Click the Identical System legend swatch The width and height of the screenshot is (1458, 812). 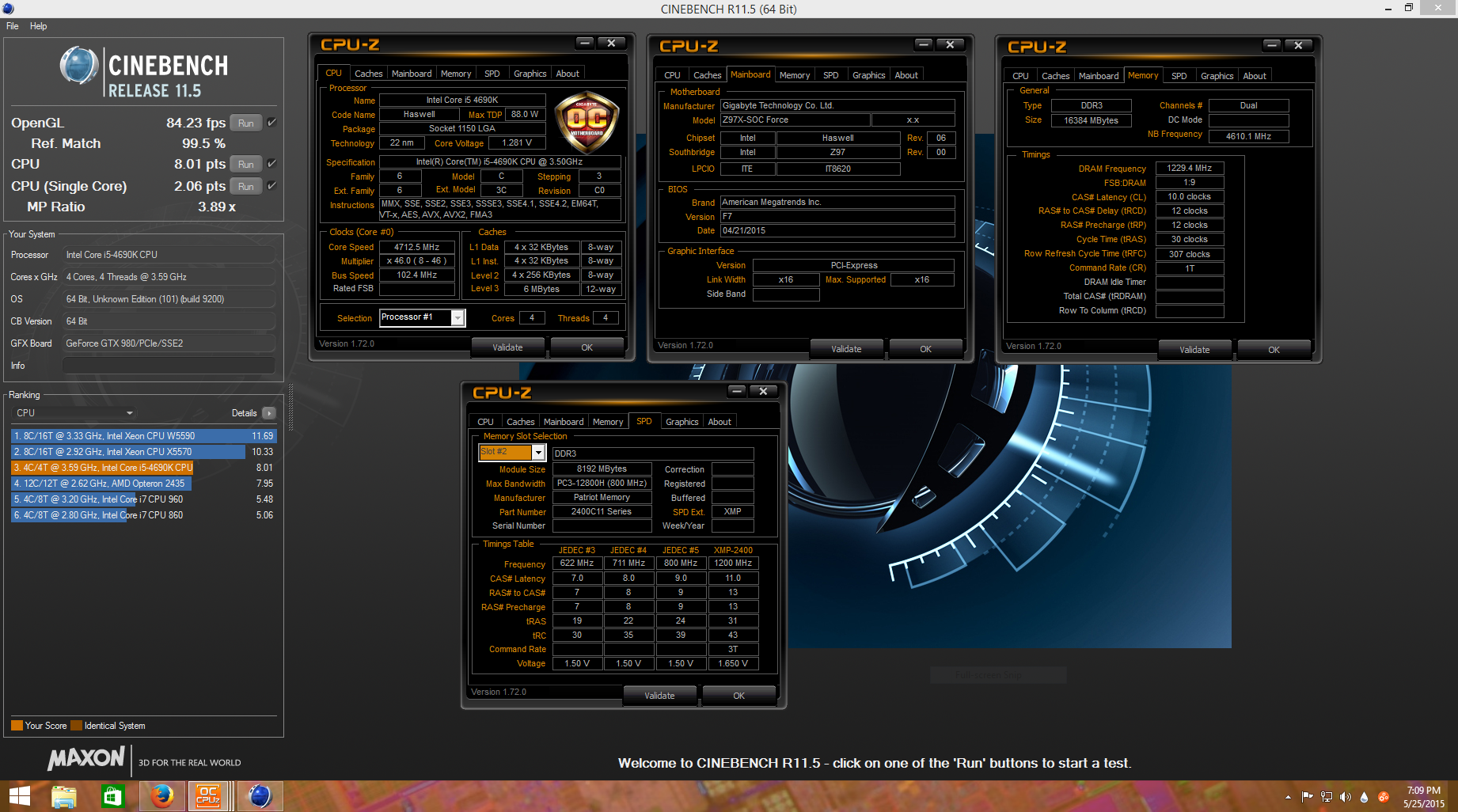point(76,726)
